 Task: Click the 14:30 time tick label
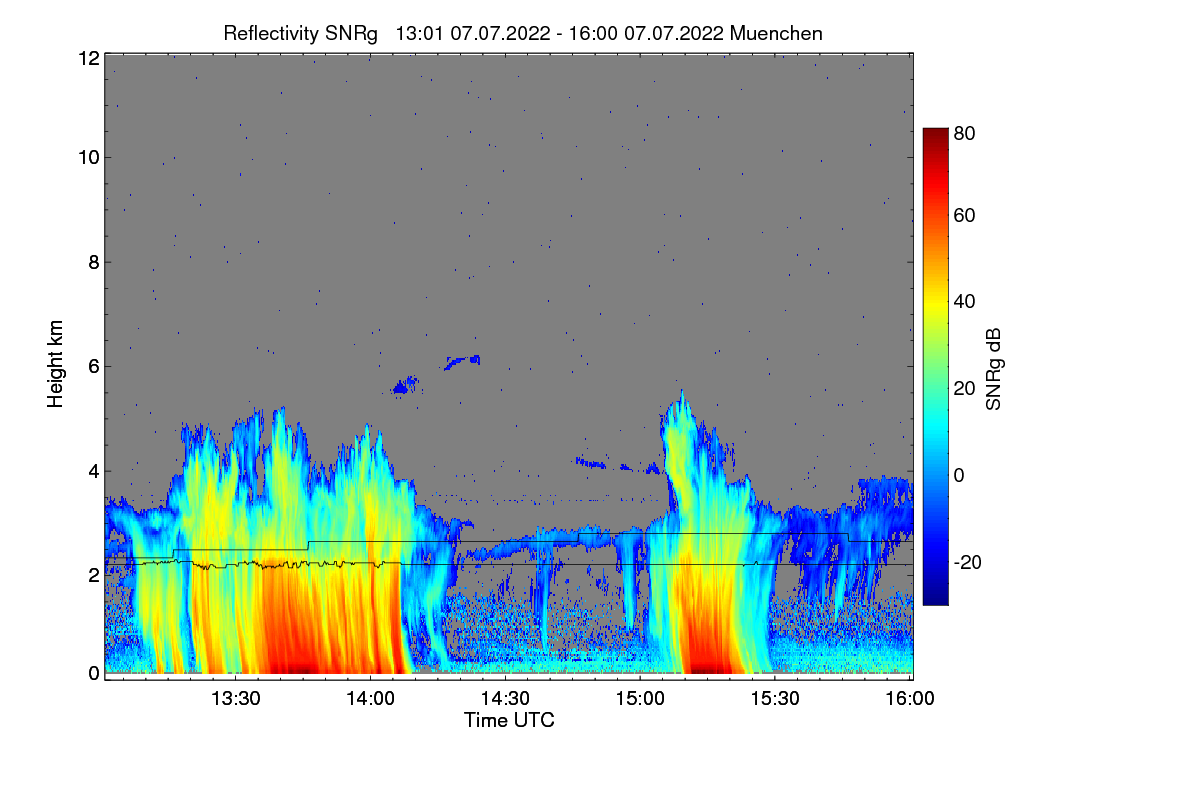coord(505,699)
